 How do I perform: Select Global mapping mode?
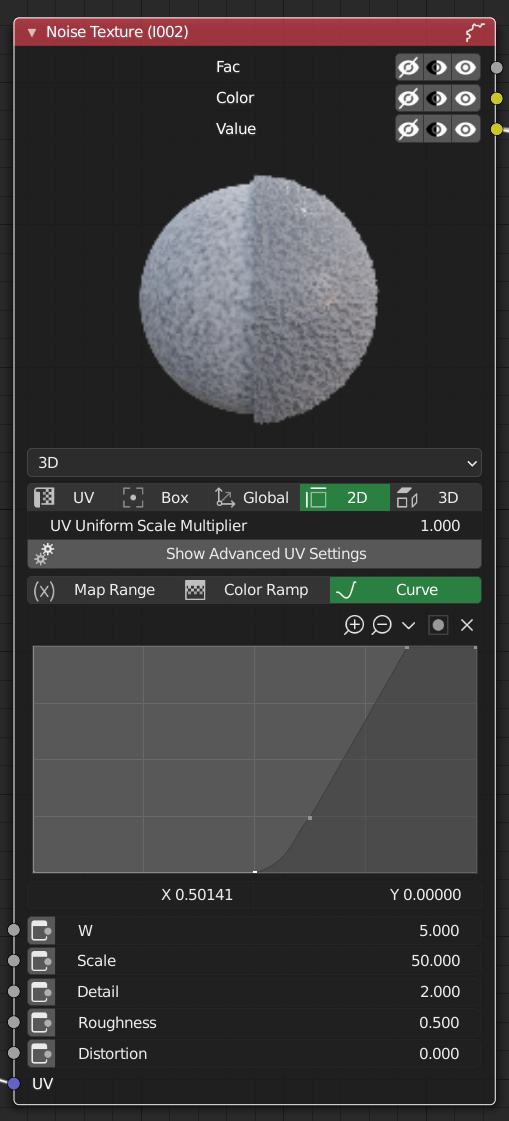254,498
